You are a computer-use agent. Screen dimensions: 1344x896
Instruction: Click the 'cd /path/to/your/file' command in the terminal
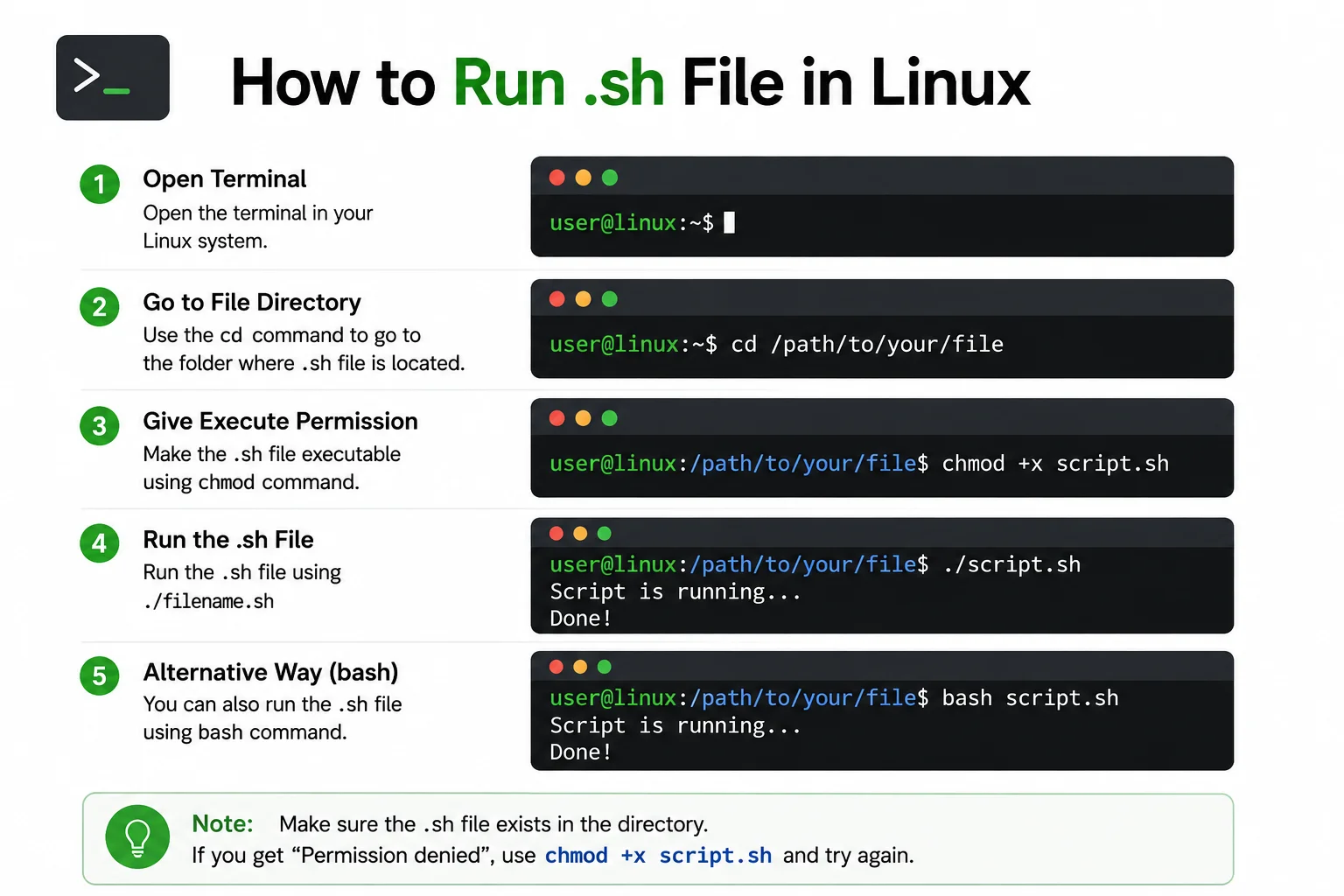[867, 345]
